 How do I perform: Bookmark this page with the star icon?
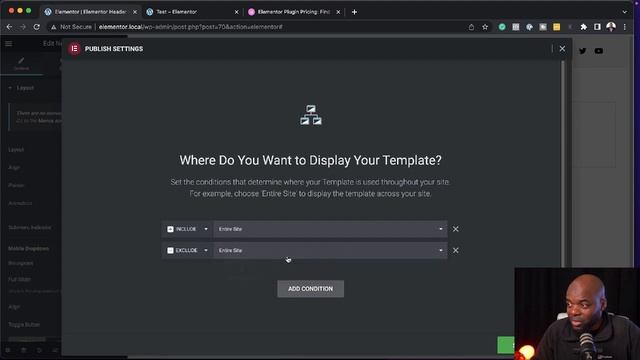(485, 27)
